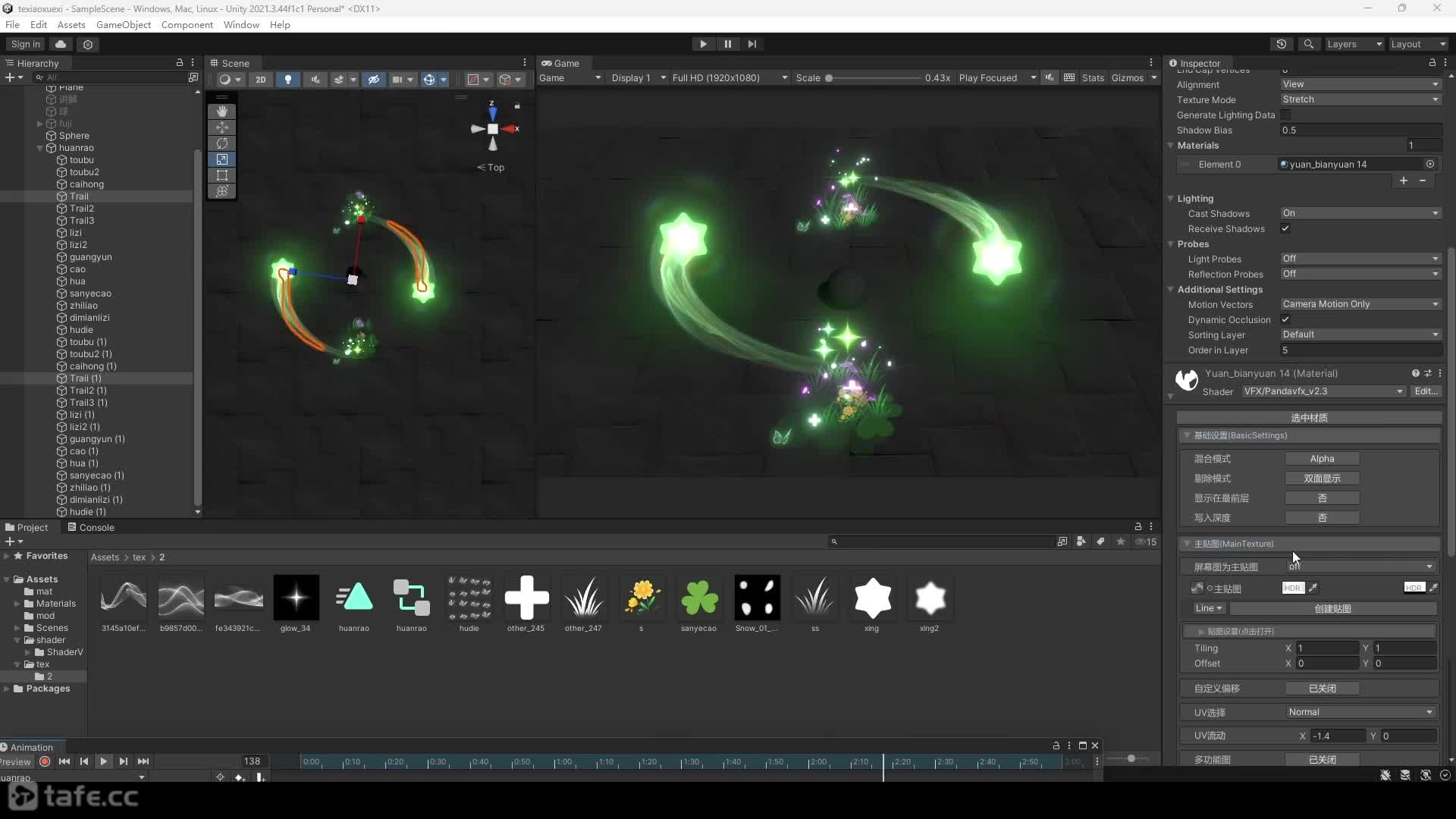Viewport: 1456px width, 819px height.
Task: Select the Hand tool in Scene toolbar
Action: (221, 111)
